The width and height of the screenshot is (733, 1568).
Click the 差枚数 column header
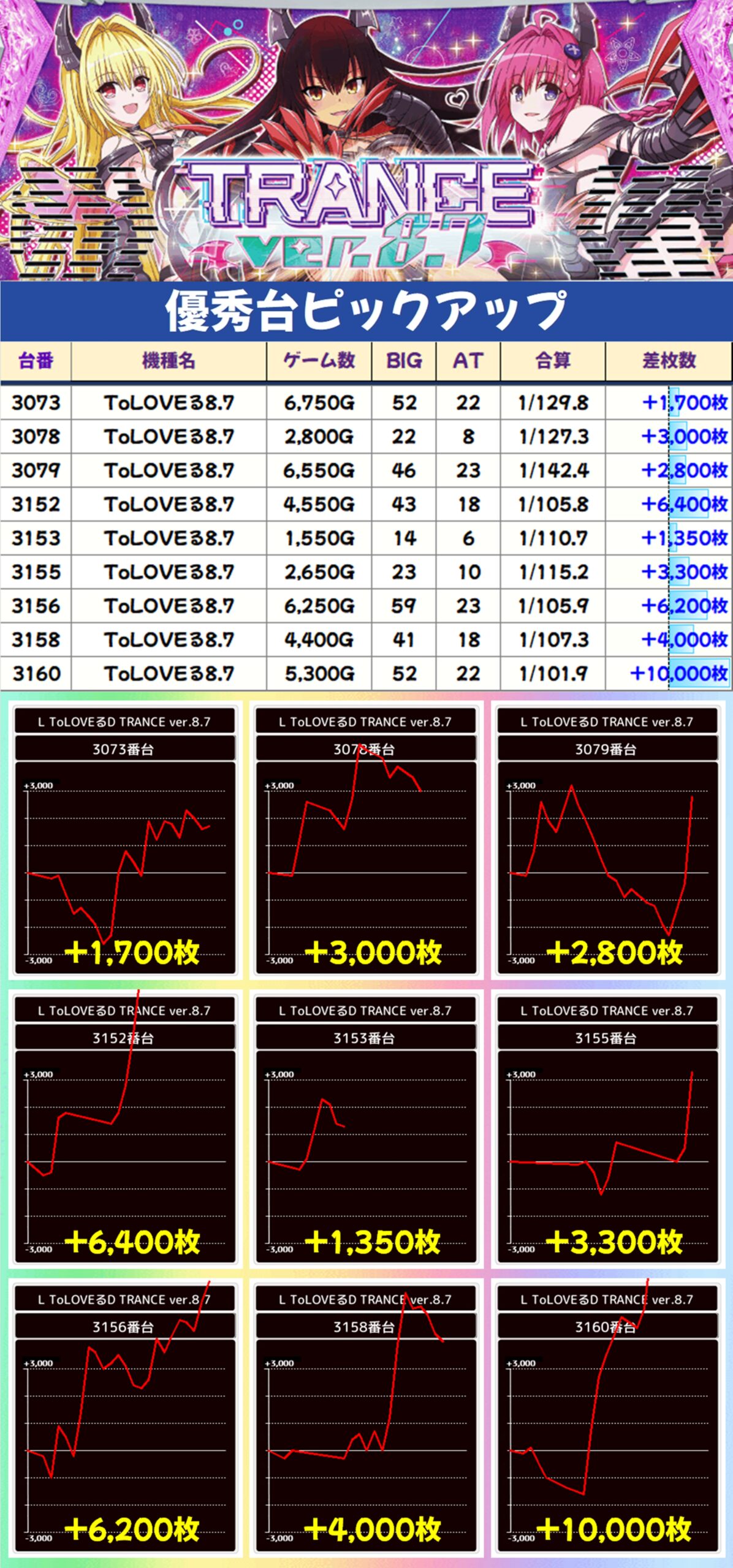click(669, 361)
